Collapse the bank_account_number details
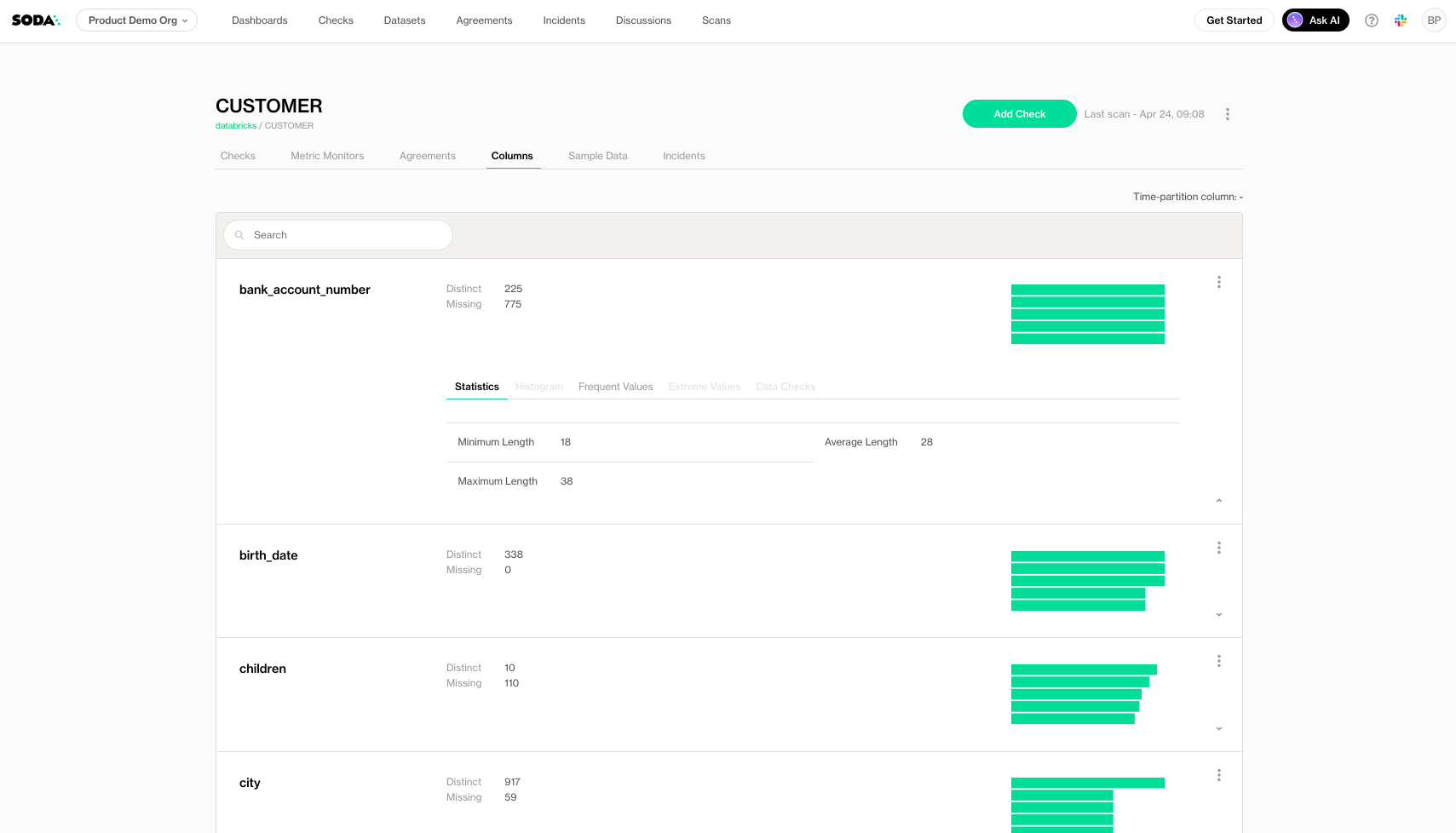Screen dimensions: 1456x833 1219,501
